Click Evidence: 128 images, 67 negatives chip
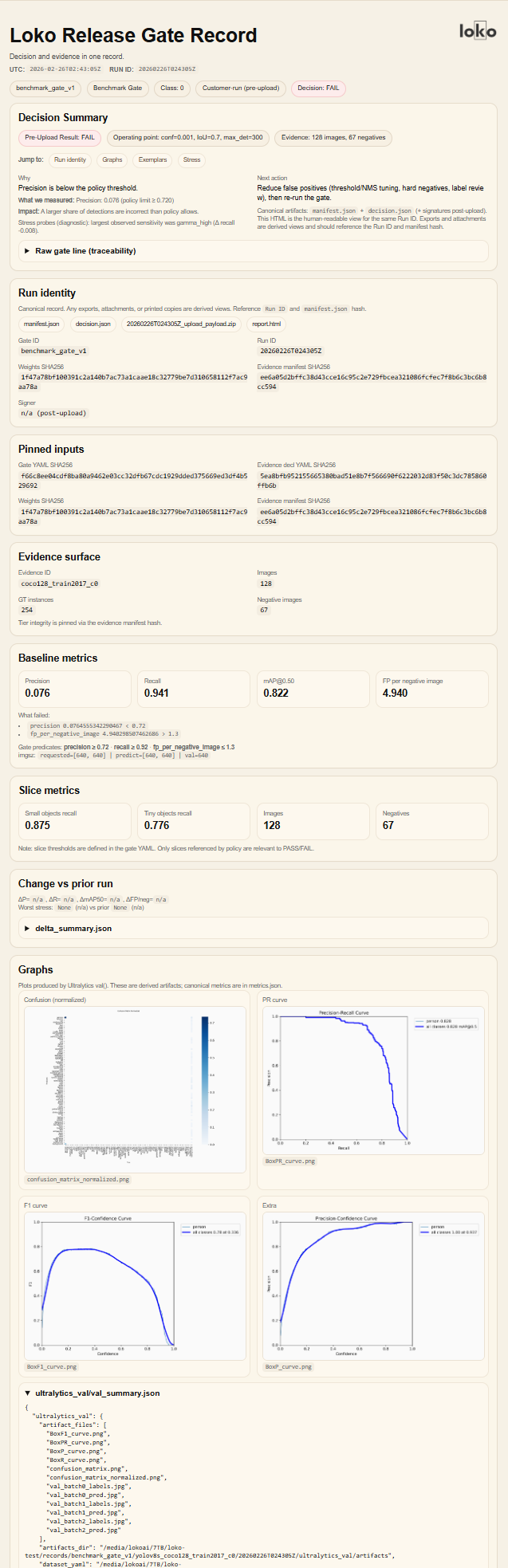508x1568 pixels. (333, 137)
